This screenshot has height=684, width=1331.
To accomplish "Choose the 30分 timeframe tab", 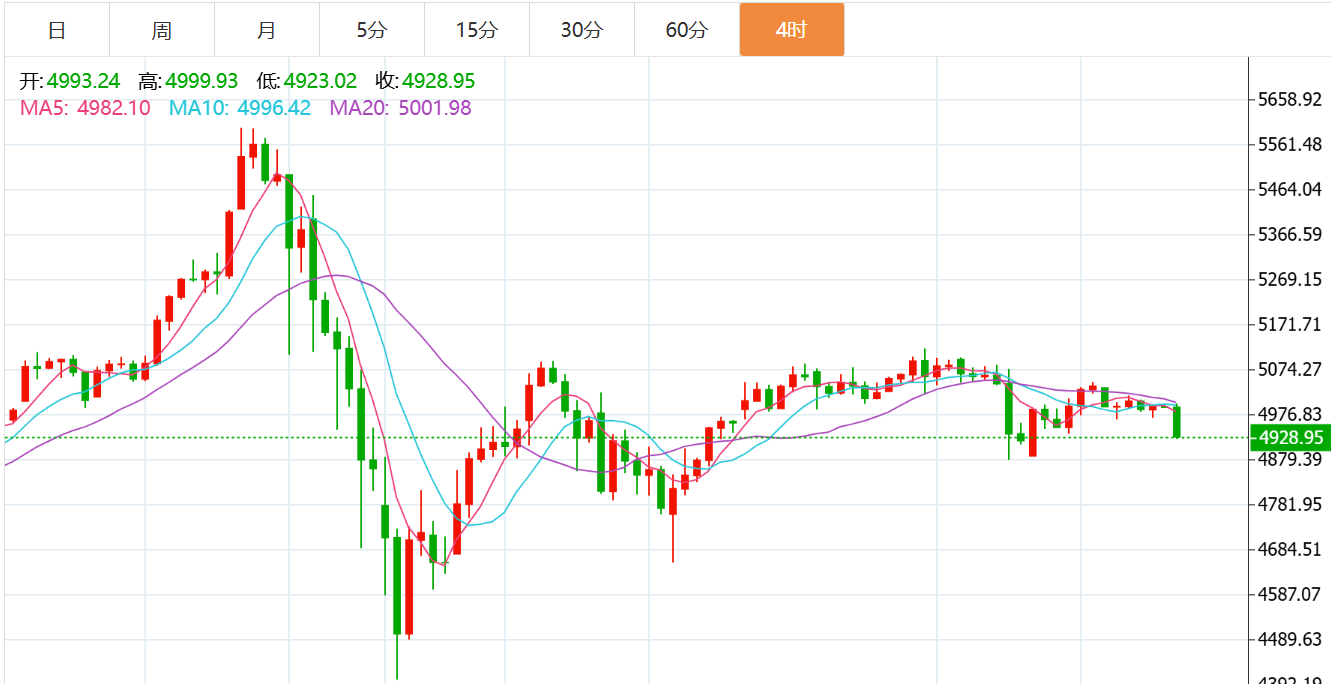I will [582, 30].
